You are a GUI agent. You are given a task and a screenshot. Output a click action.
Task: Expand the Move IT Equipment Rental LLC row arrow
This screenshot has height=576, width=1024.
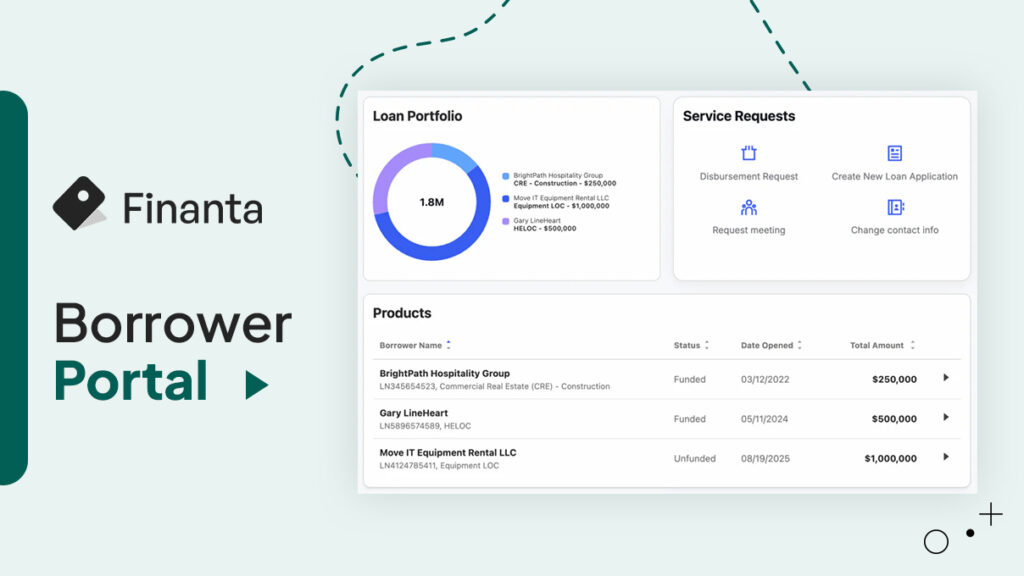[x=946, y=457]
